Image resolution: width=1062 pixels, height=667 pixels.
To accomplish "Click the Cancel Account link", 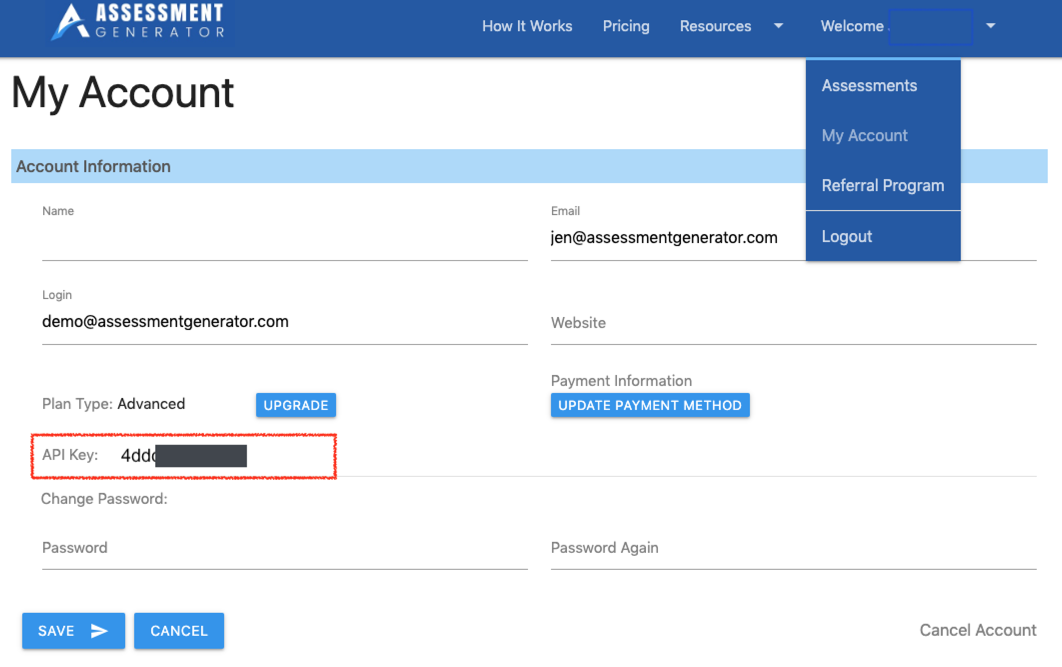I will tap(977, 630).
